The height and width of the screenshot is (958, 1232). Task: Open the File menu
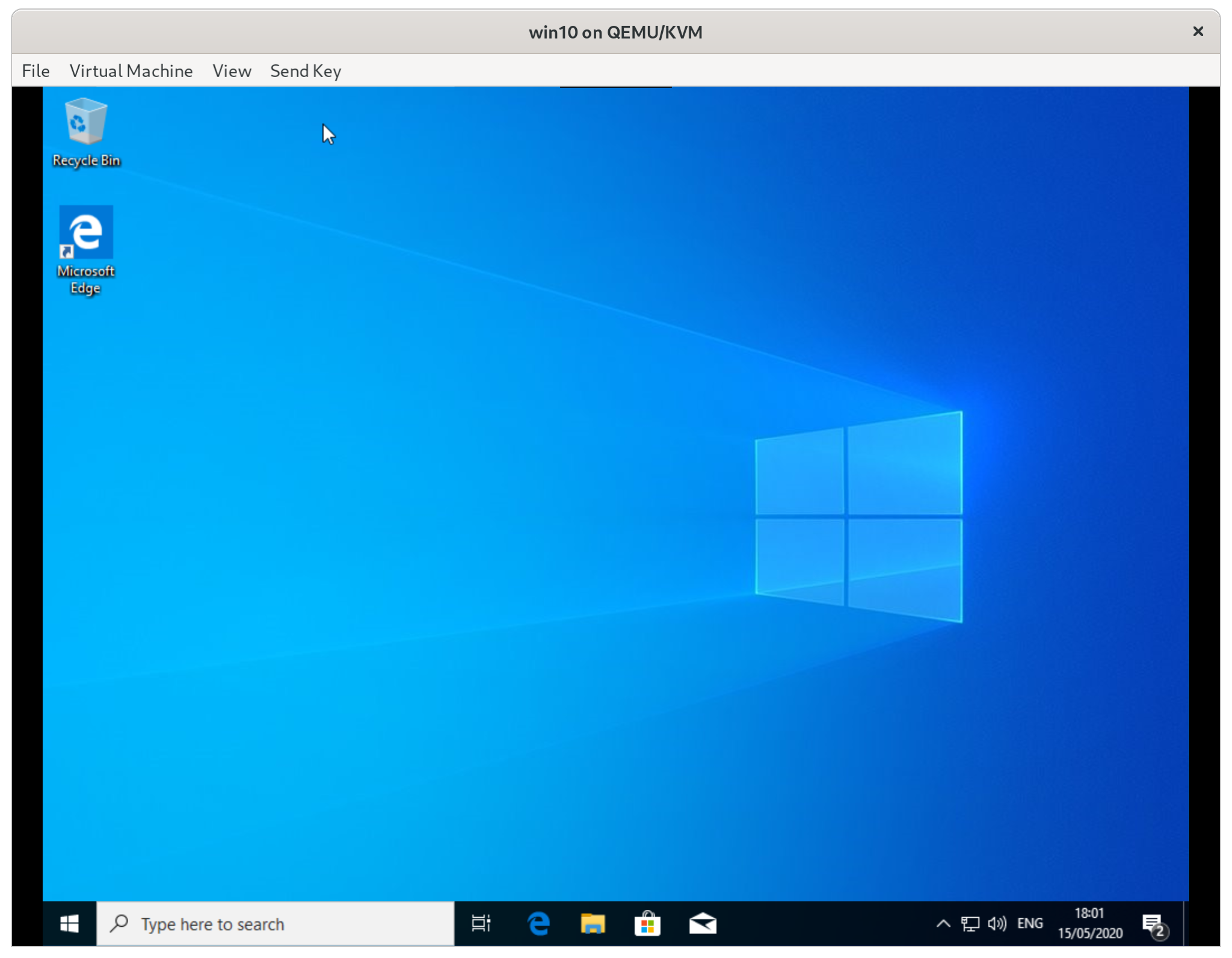tap(35, 70)
